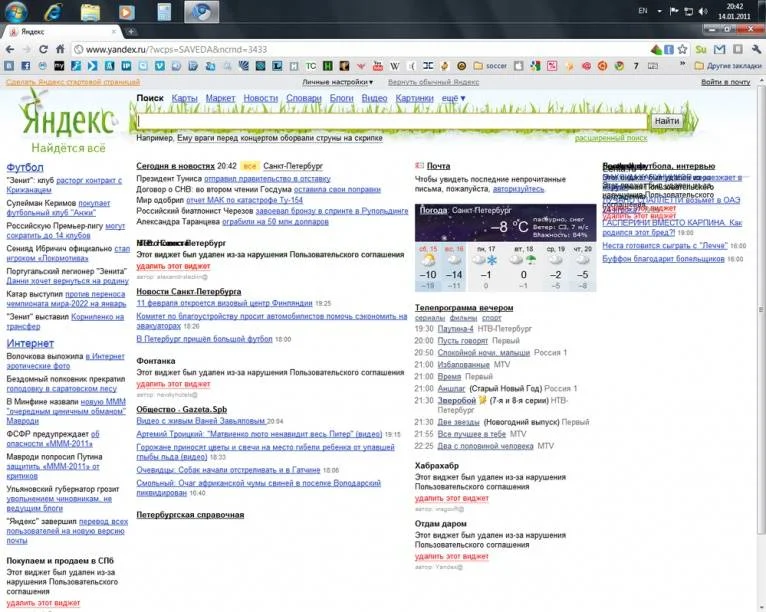The height and width of the screenshot is (612, 766).
Task: Open the green 'H' bookmark icon
Action: pyautogui.click(x=328, y=65)
